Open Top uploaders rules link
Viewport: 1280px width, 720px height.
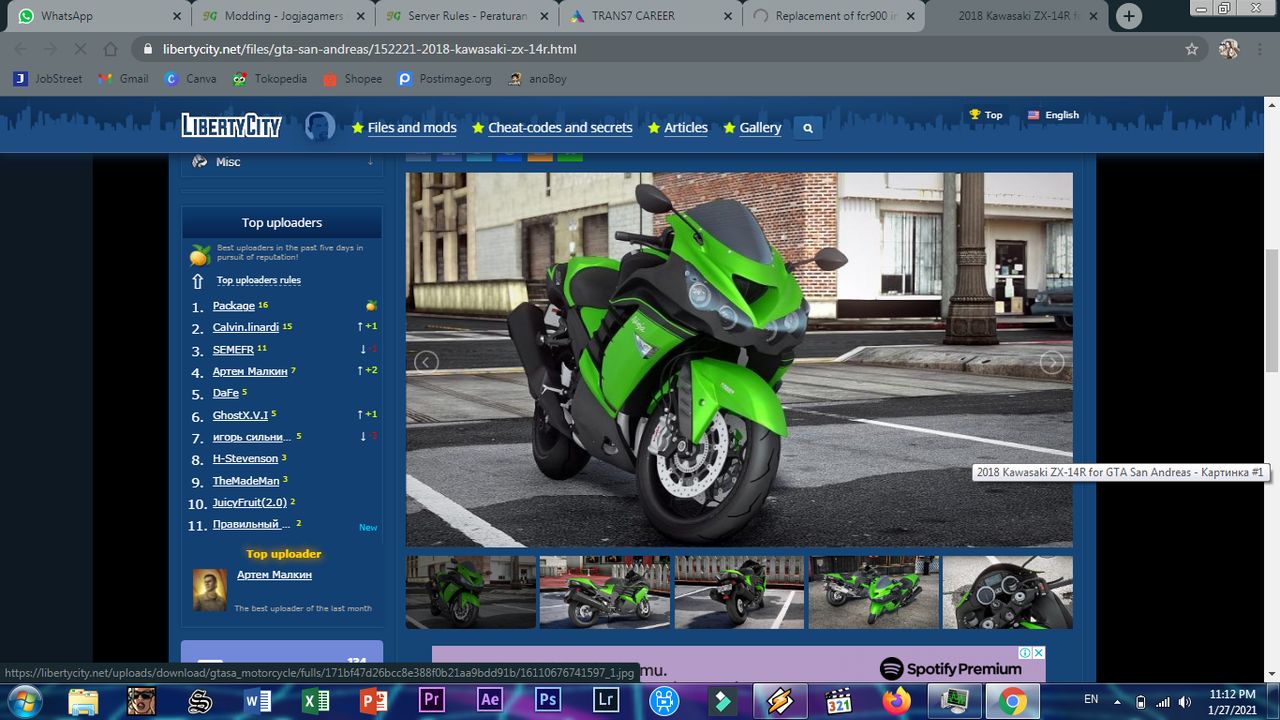(x=259, y=281)
